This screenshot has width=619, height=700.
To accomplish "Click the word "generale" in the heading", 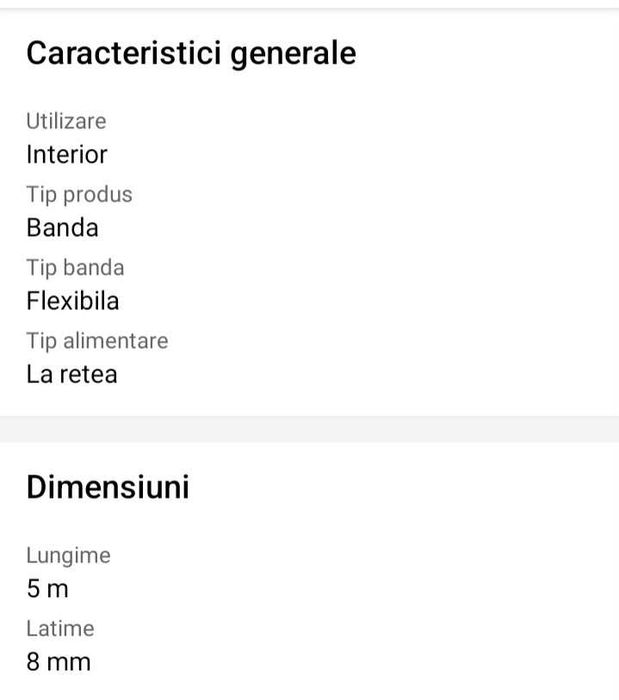I will 294,54.
